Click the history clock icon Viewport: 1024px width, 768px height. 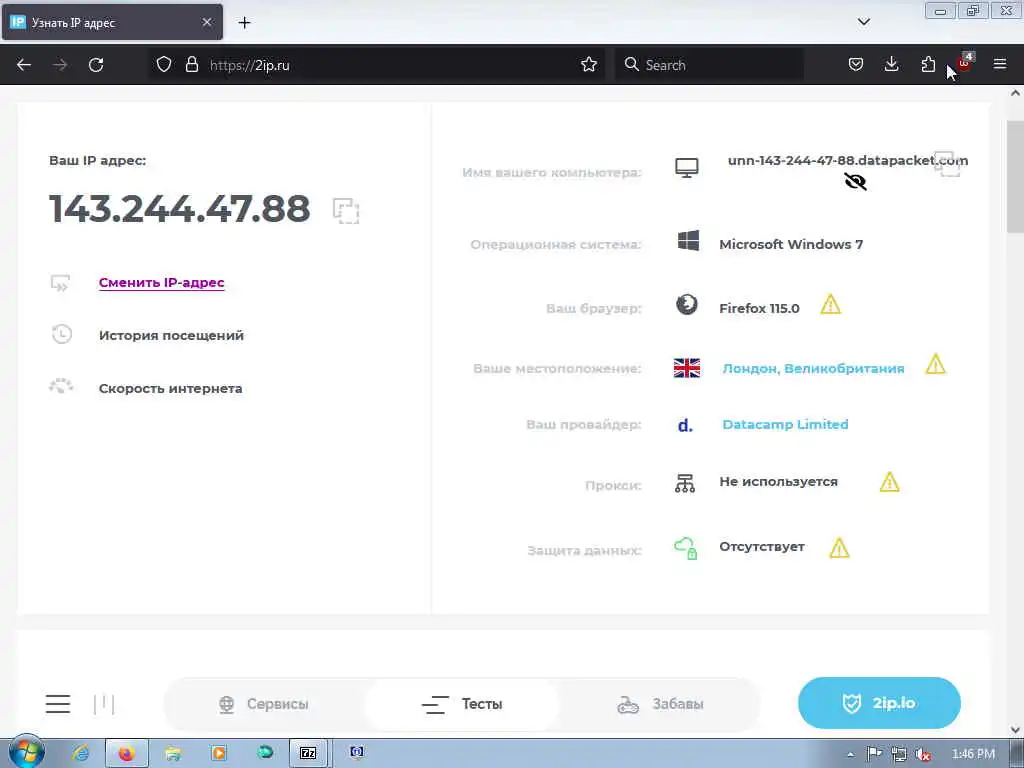tap(61, 334)
